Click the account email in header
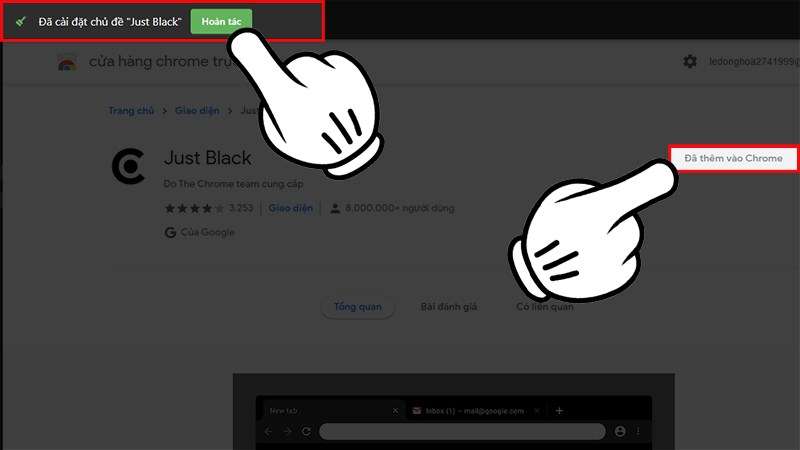 [x=754, y=62]
